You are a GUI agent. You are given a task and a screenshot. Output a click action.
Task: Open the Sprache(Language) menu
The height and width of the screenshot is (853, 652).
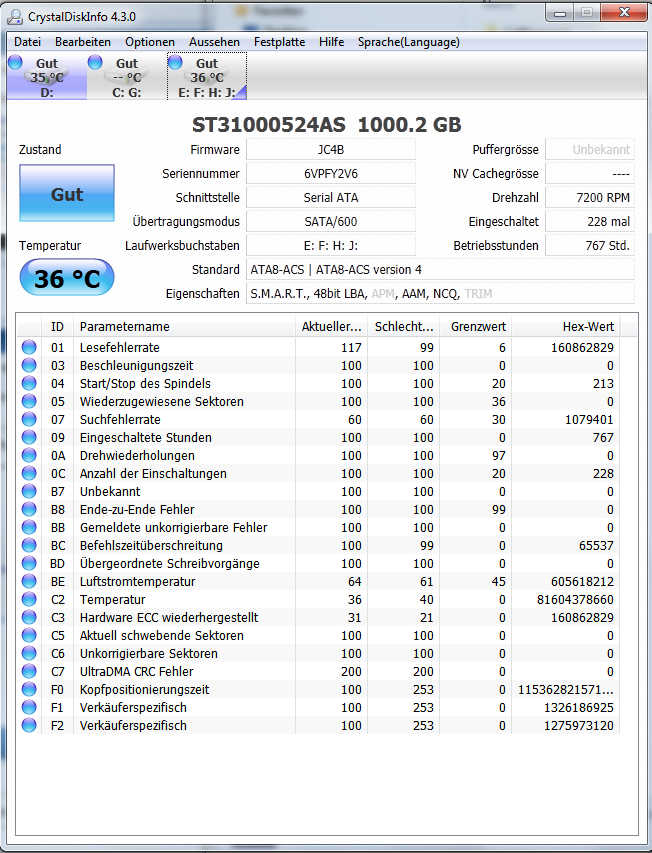(x=408, y=42)
